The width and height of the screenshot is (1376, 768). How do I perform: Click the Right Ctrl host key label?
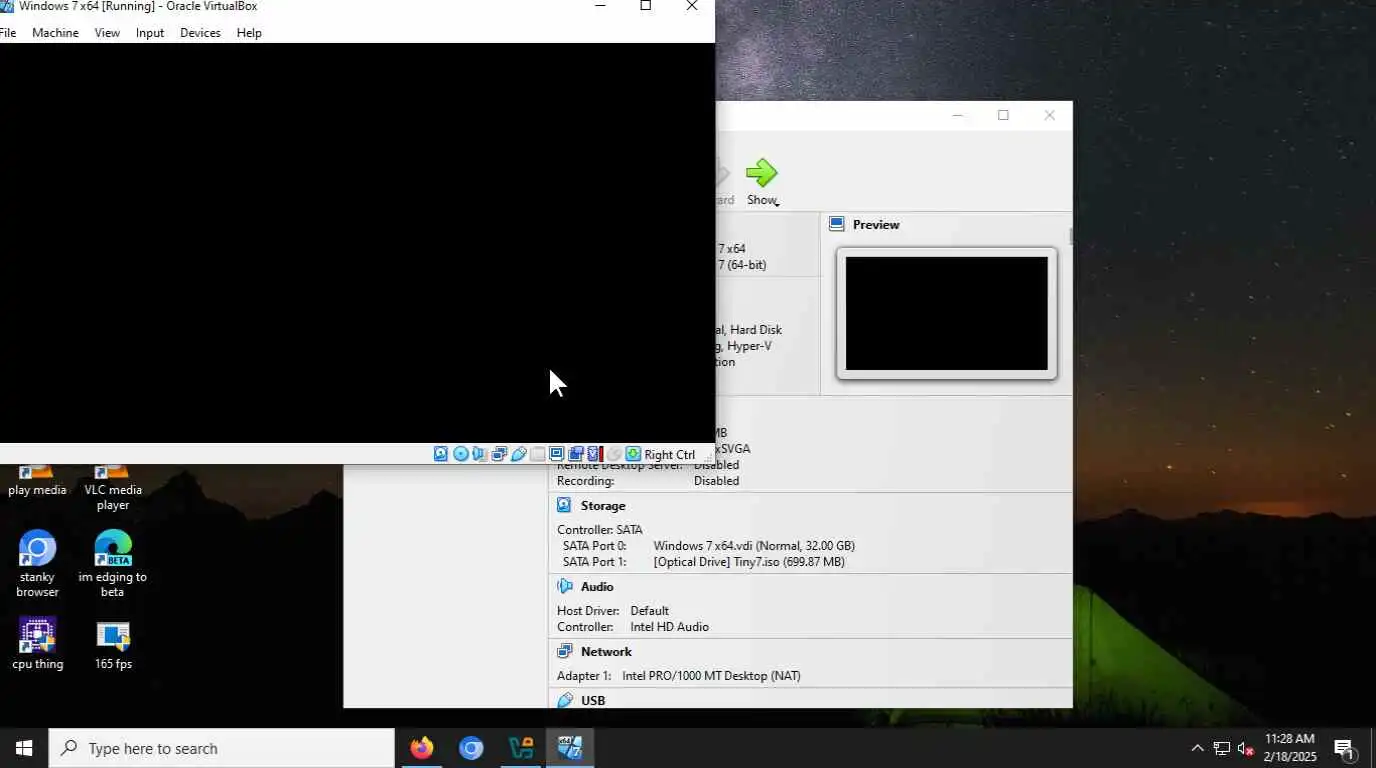pyautogui.click(x=670, y=454)
